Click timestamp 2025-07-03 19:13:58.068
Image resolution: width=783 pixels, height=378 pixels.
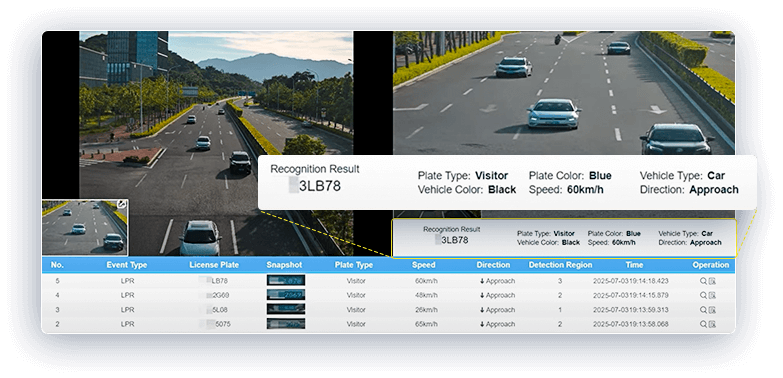pyautogui.click(x=631, y=325)
